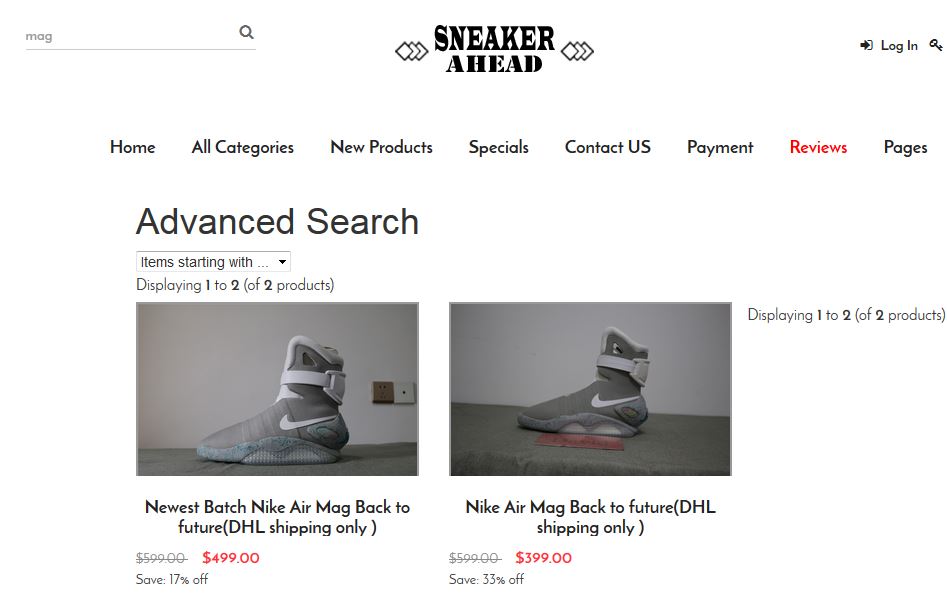Viewport: 947px width, 599px height.
Task: Click the diamond arrows left of logo
Action: tap(412, 52)
